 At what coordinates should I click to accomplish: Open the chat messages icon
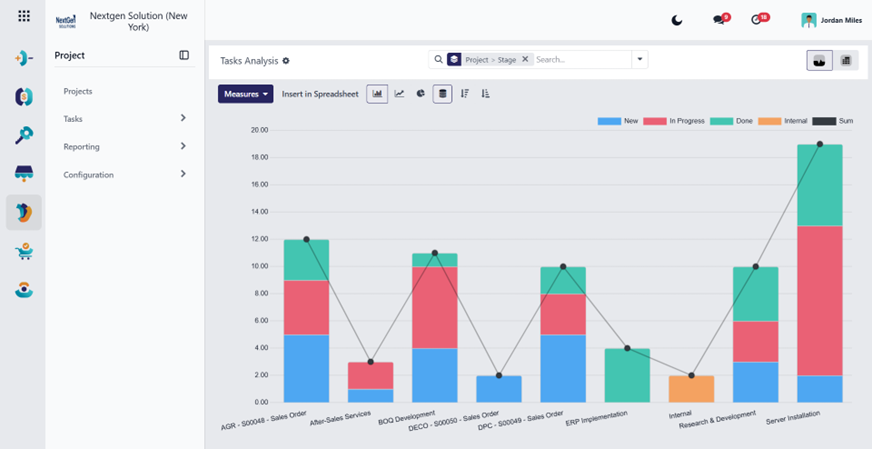tap(721, 19)
